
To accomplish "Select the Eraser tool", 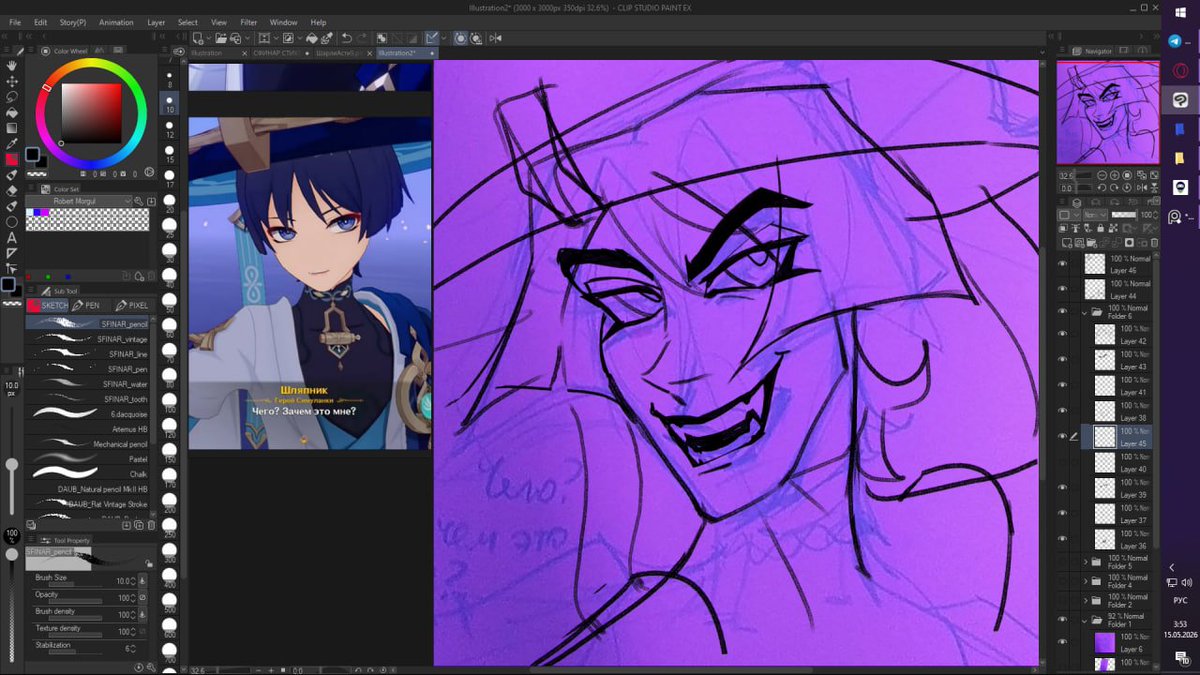I will (x=12, y=190).
